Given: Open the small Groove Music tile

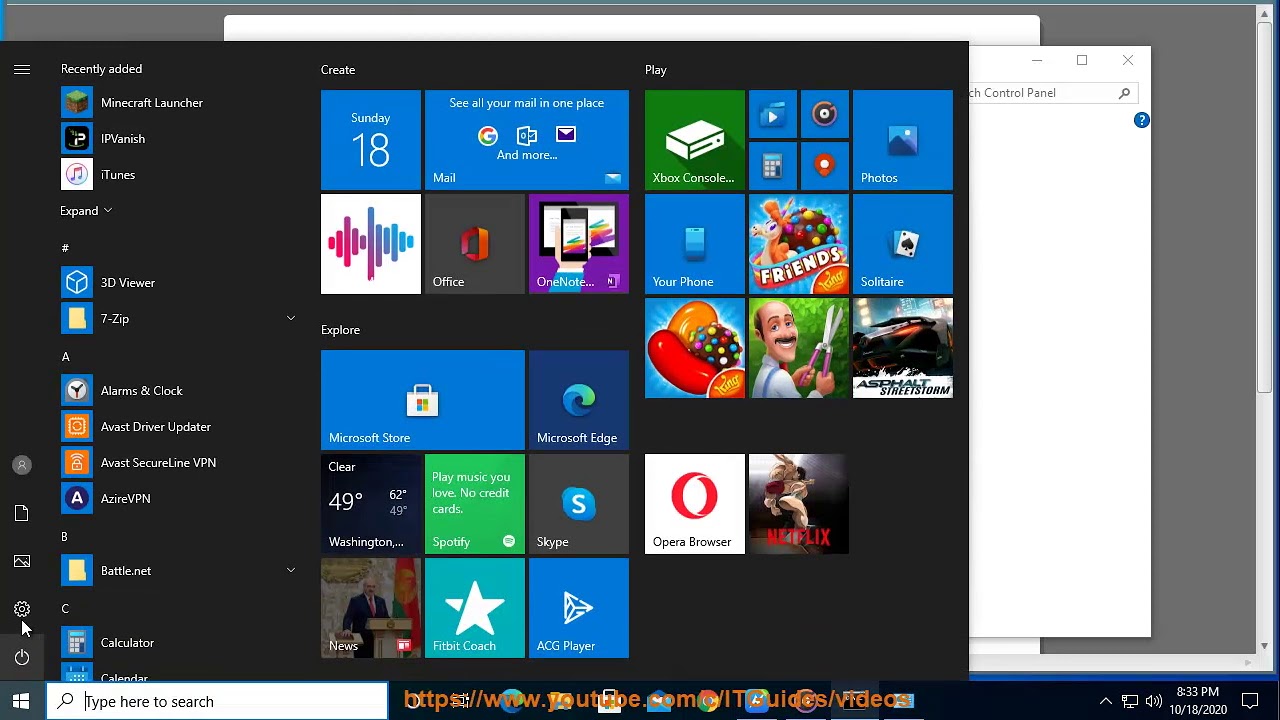Looking at the screenshot, I should tap(825, 114).
